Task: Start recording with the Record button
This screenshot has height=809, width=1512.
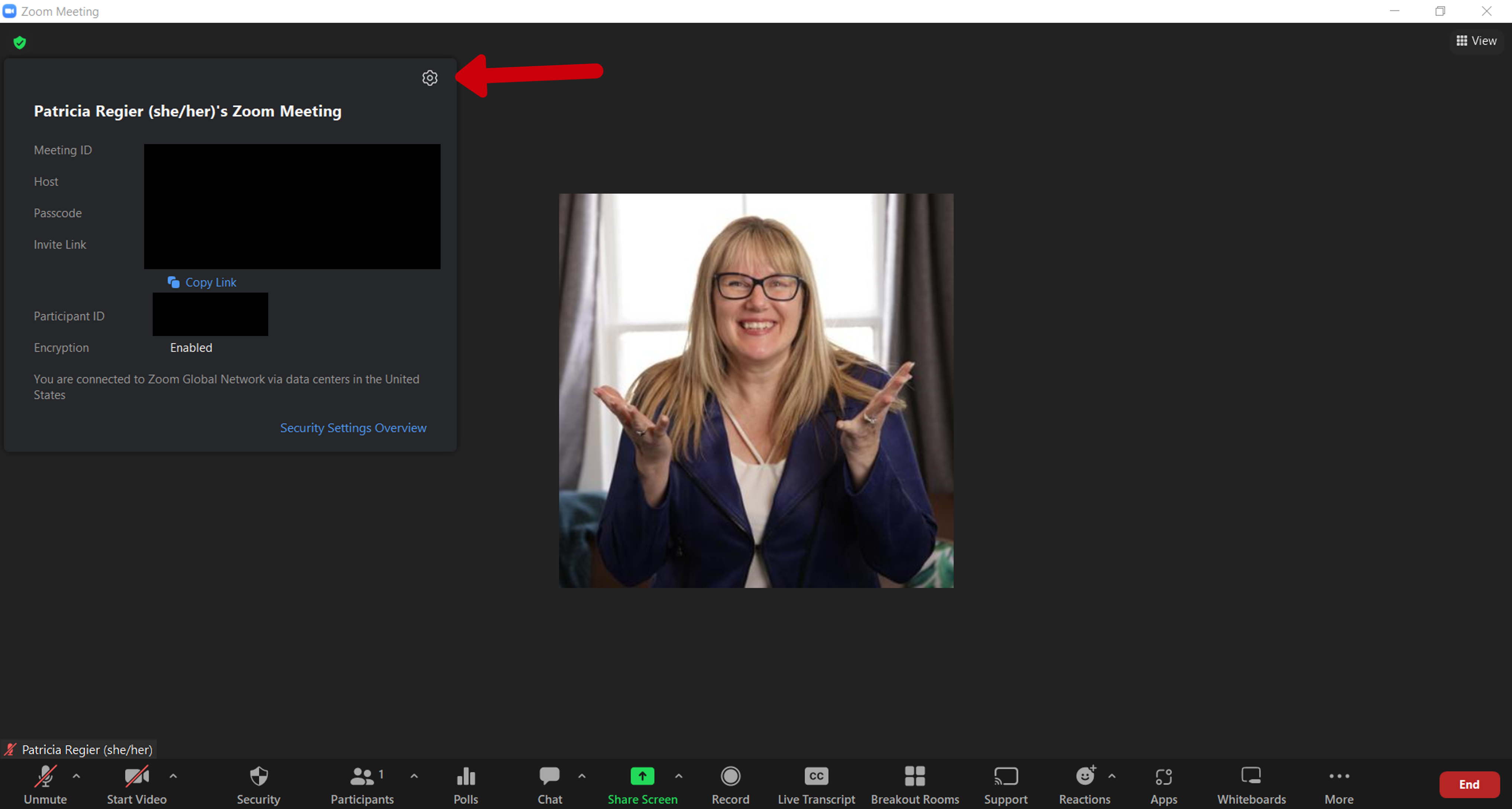Action: click(730, 784)
